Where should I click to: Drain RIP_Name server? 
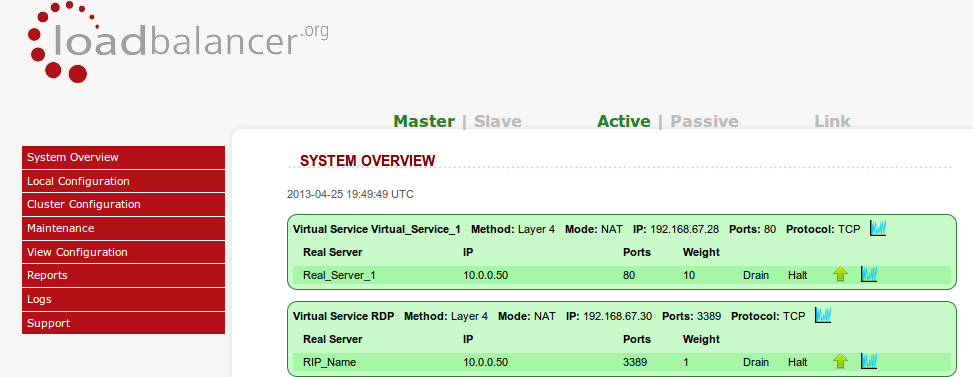pos(756,361)
